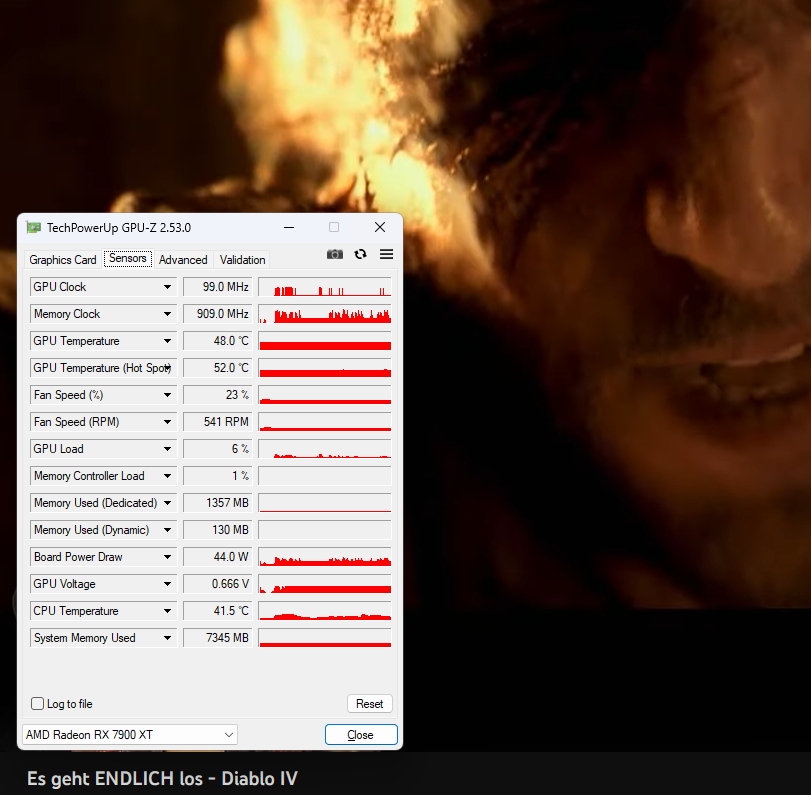The width and height of the screenshot is (811, 795).
Task: Expand the Memory Used (Dedicated) dropdown
Action: (167, 503)
